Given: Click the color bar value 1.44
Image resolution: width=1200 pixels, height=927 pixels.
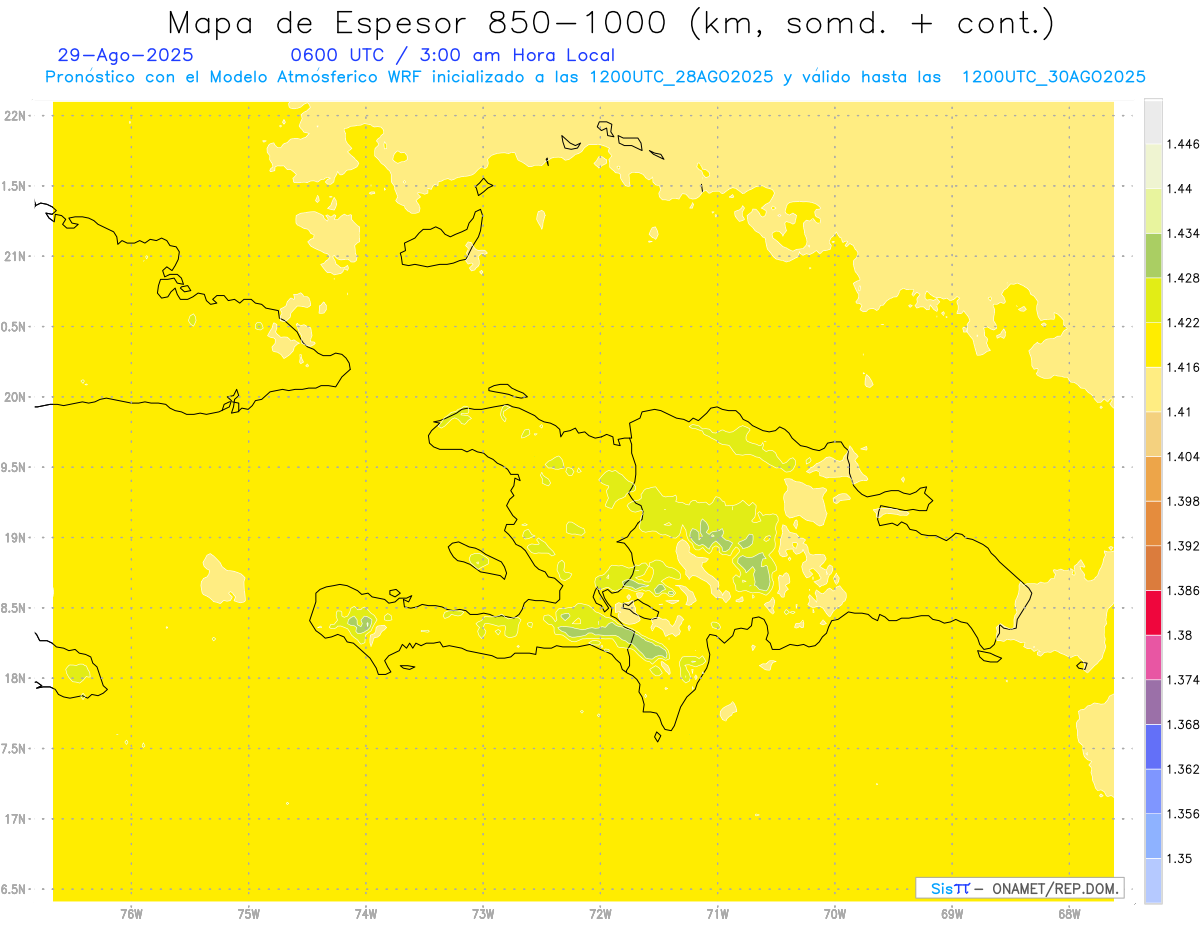Looking at the screenshot, I should [1179, 188].
